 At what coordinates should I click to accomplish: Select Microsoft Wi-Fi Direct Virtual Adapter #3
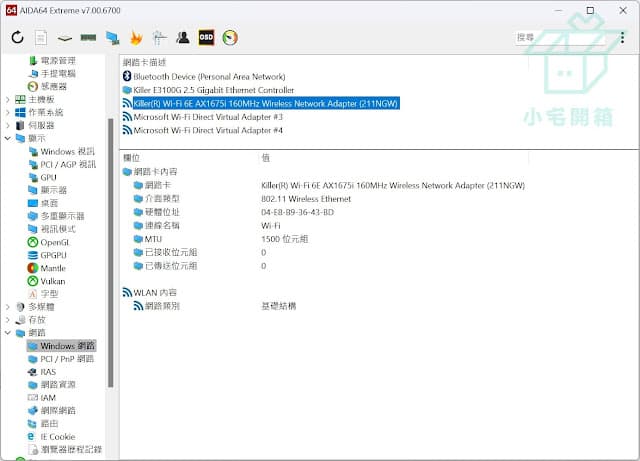point(208,117)
